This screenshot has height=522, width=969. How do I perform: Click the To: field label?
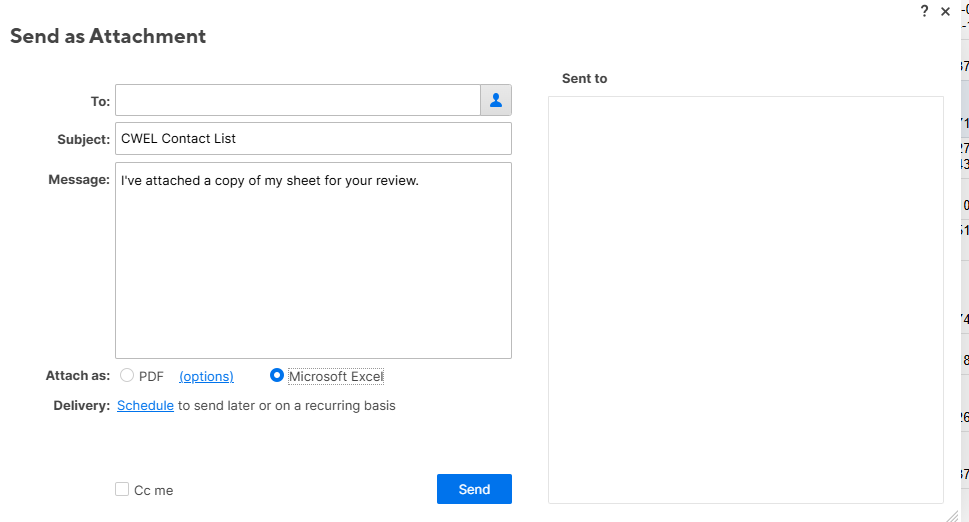pyautogui.click(x=100, y=101)
